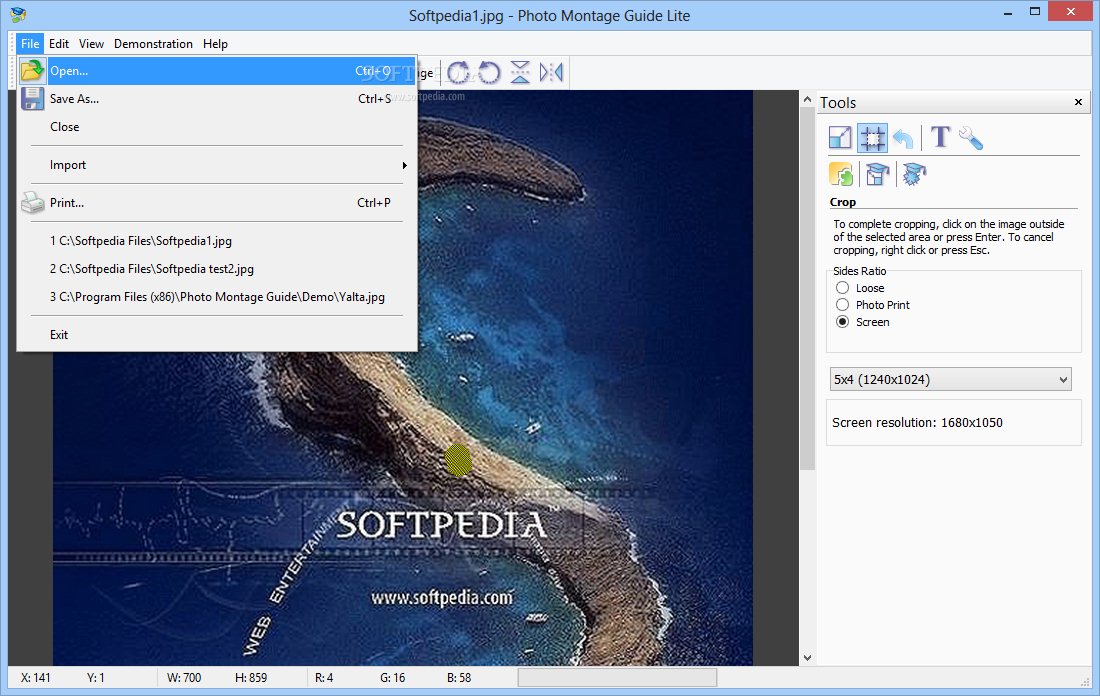Expand the Import submenu arrow
The width and height of the screenshot is (1100, 696).
pyautogui.click(x=404, y=166)
